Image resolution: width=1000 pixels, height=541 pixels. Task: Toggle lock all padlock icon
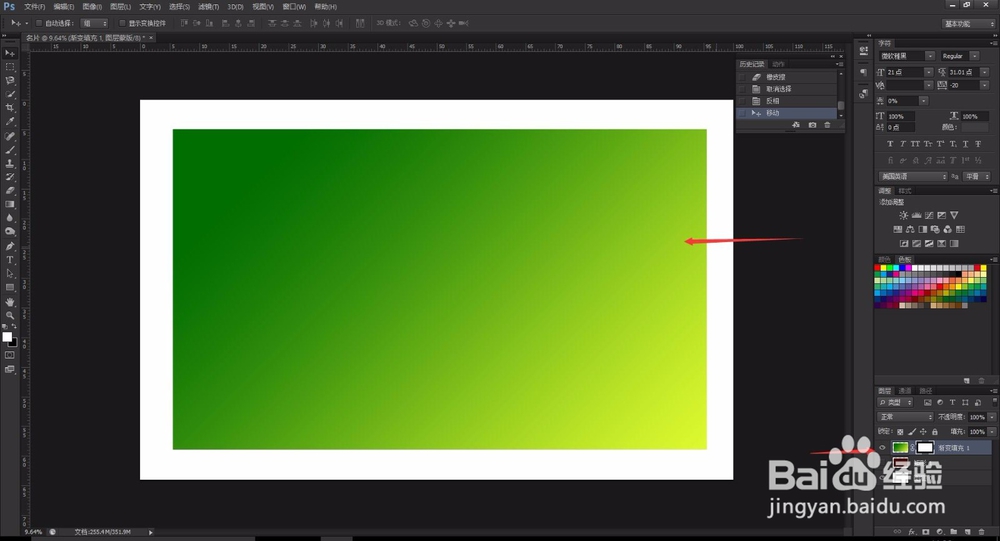click(x=935, y=432)
